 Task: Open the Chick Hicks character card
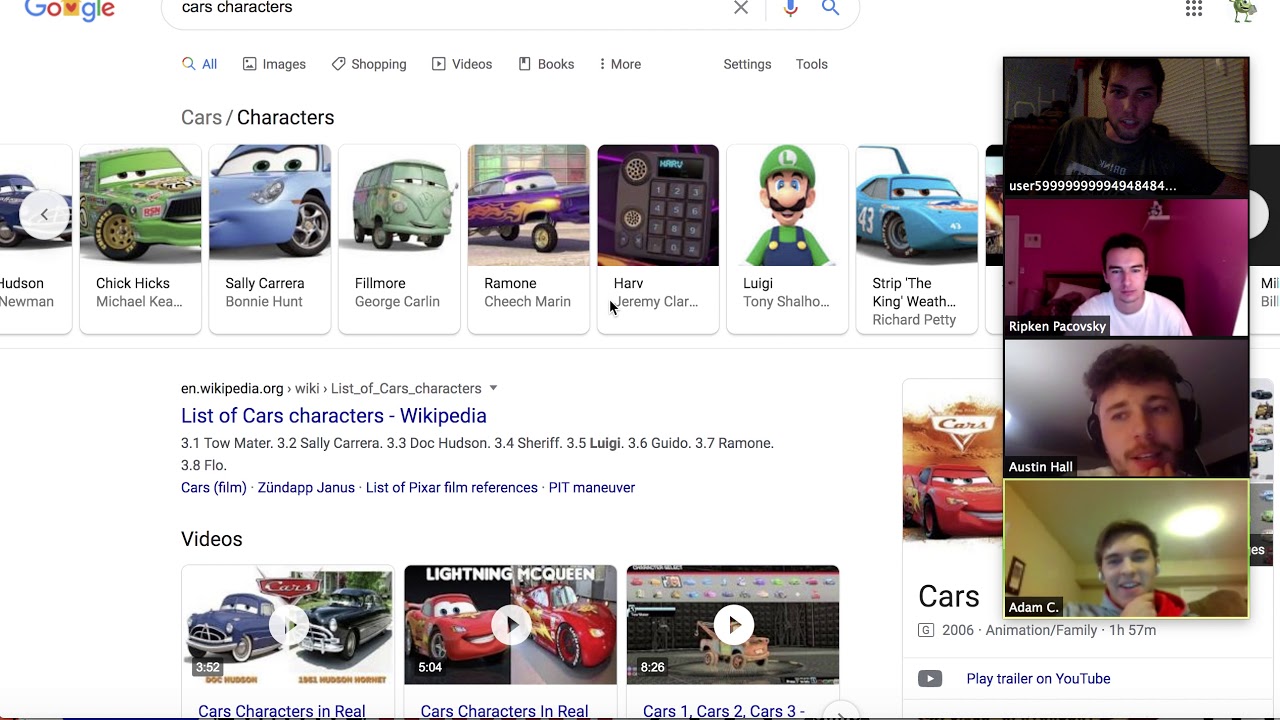[140, 239]
